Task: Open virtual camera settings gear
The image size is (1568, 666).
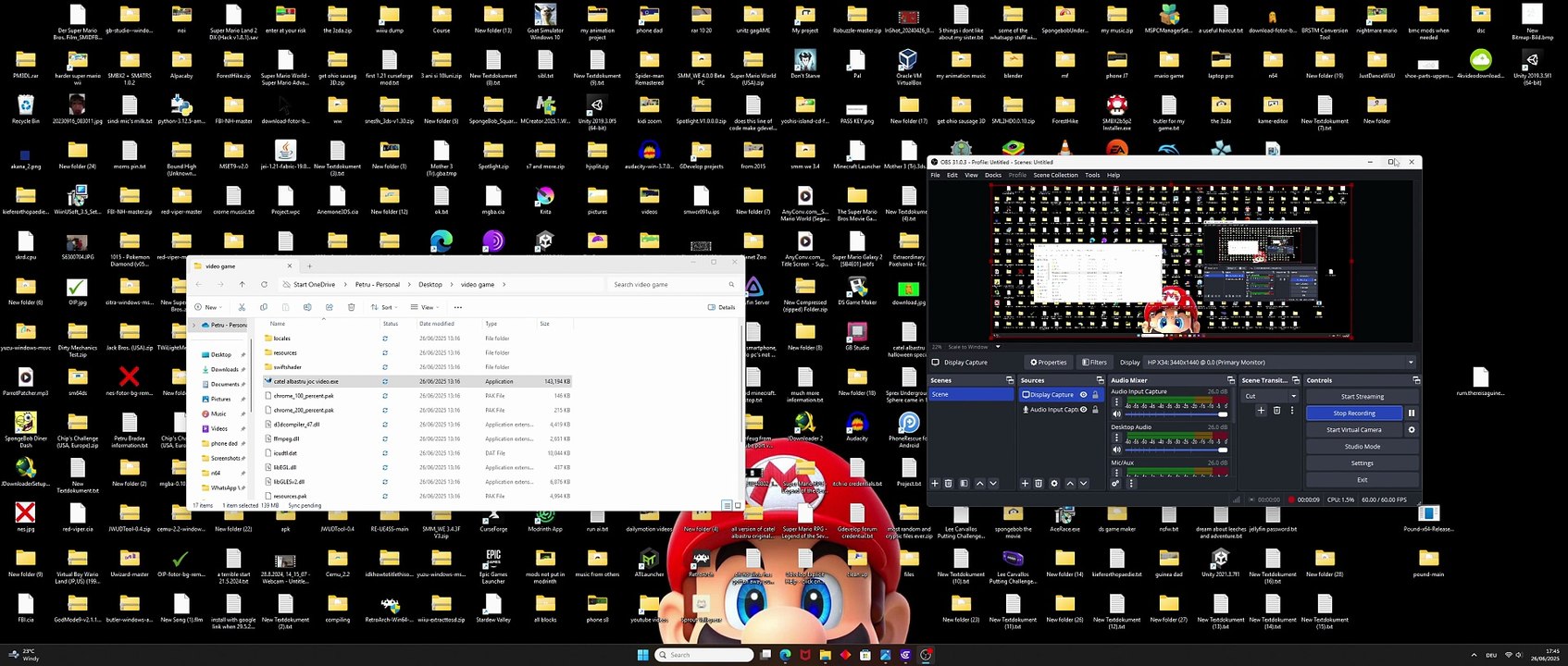Action: 1412,430
